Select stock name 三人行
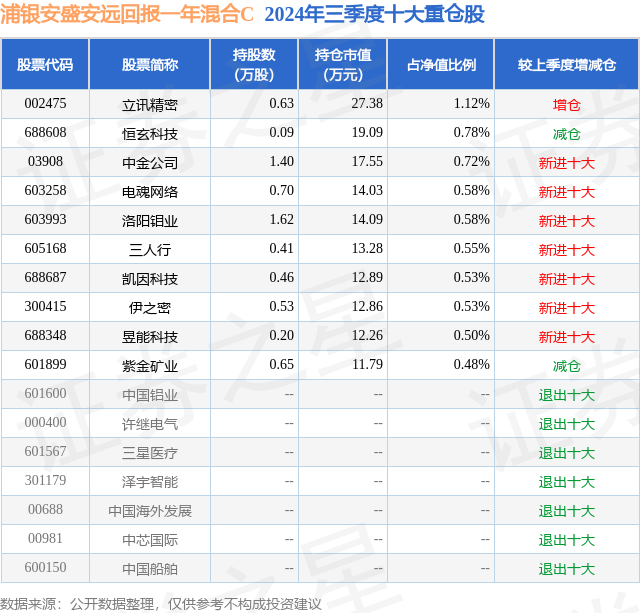Image resolution: width=640 pixels, height=613 pixels. pos(150,250)
